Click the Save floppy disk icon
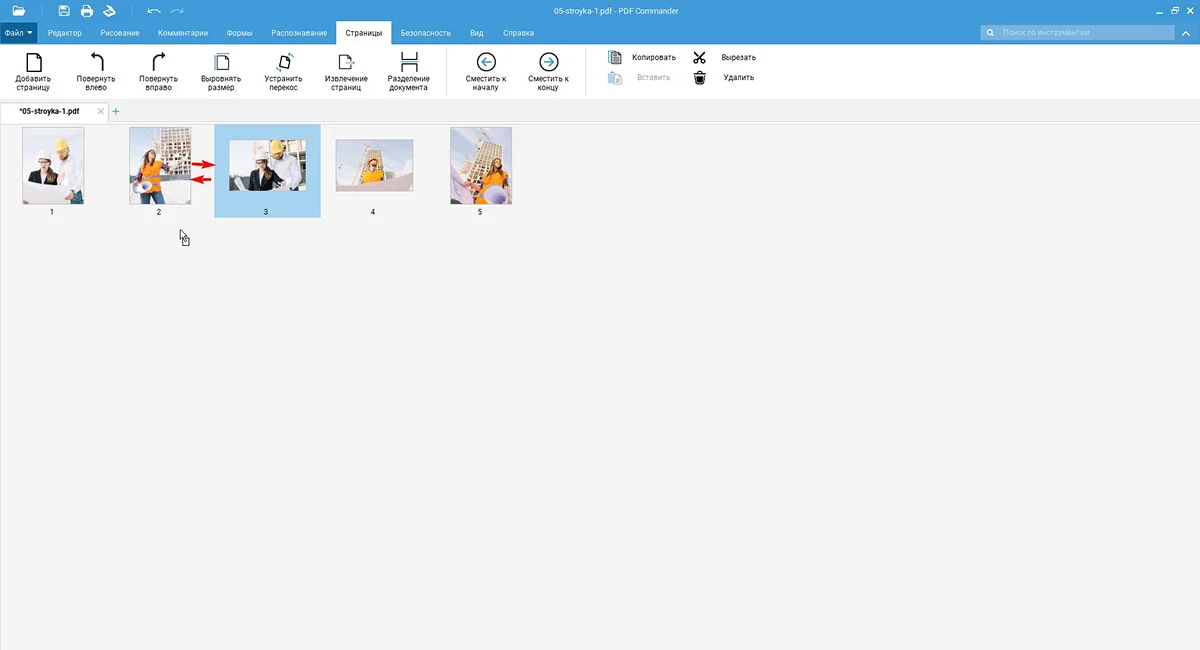The image size is (1200, 650). tap(64, 11)
